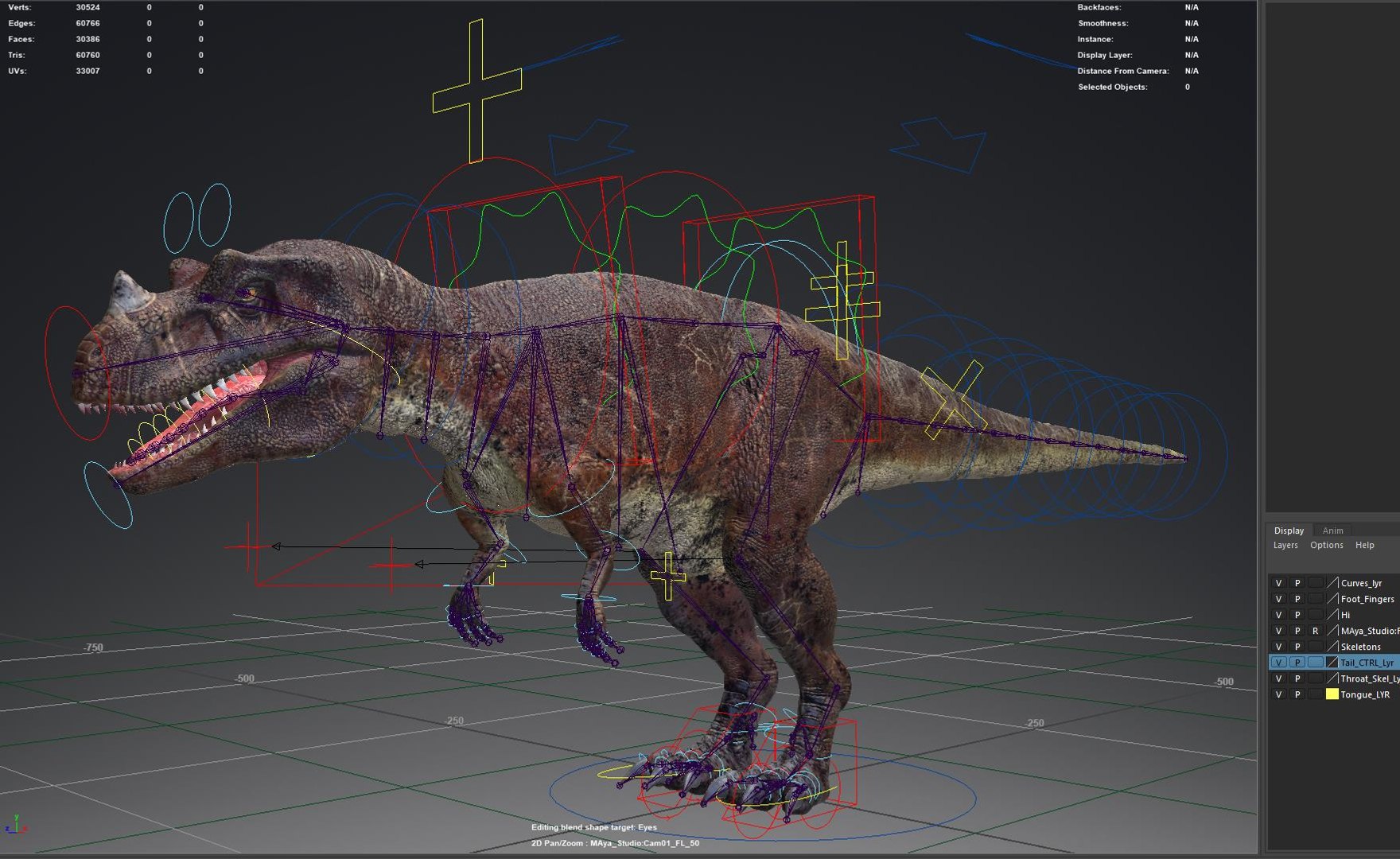
Task: Open the Help menu in layer editor
Action: click(x=1365, y=545)
